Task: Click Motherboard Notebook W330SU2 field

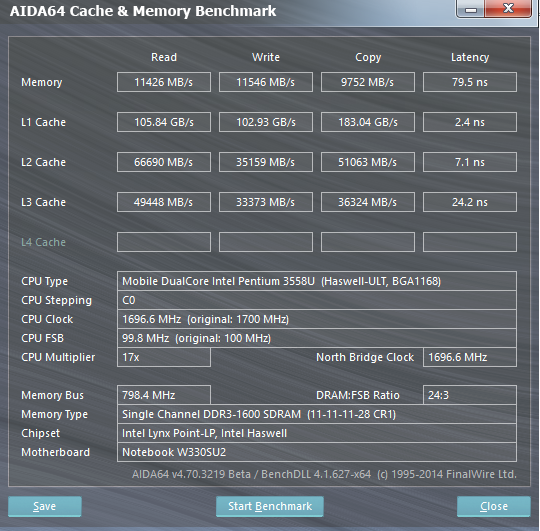Action: coord(317,452)
